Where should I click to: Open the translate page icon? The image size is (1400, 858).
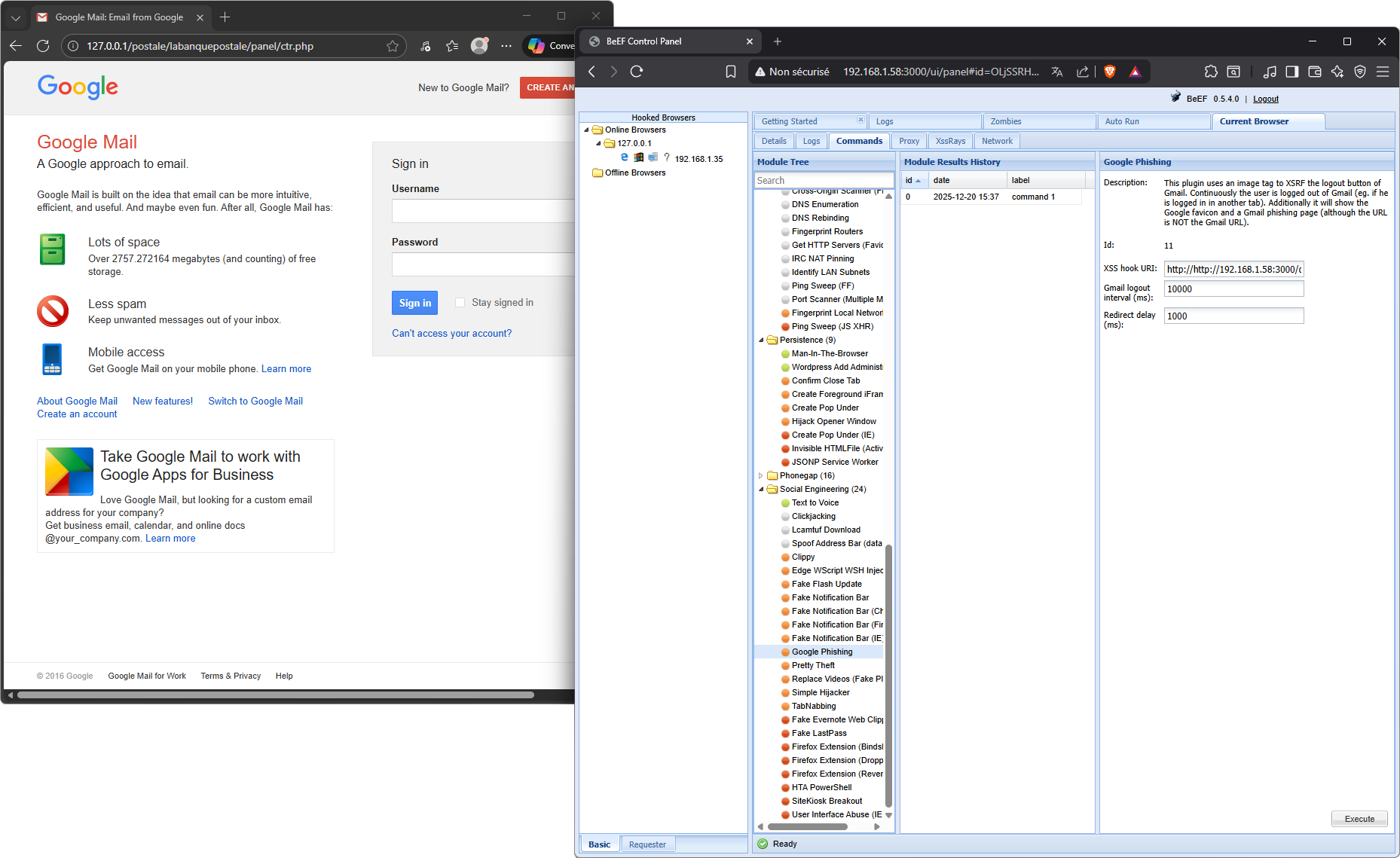pos(1057,72)
